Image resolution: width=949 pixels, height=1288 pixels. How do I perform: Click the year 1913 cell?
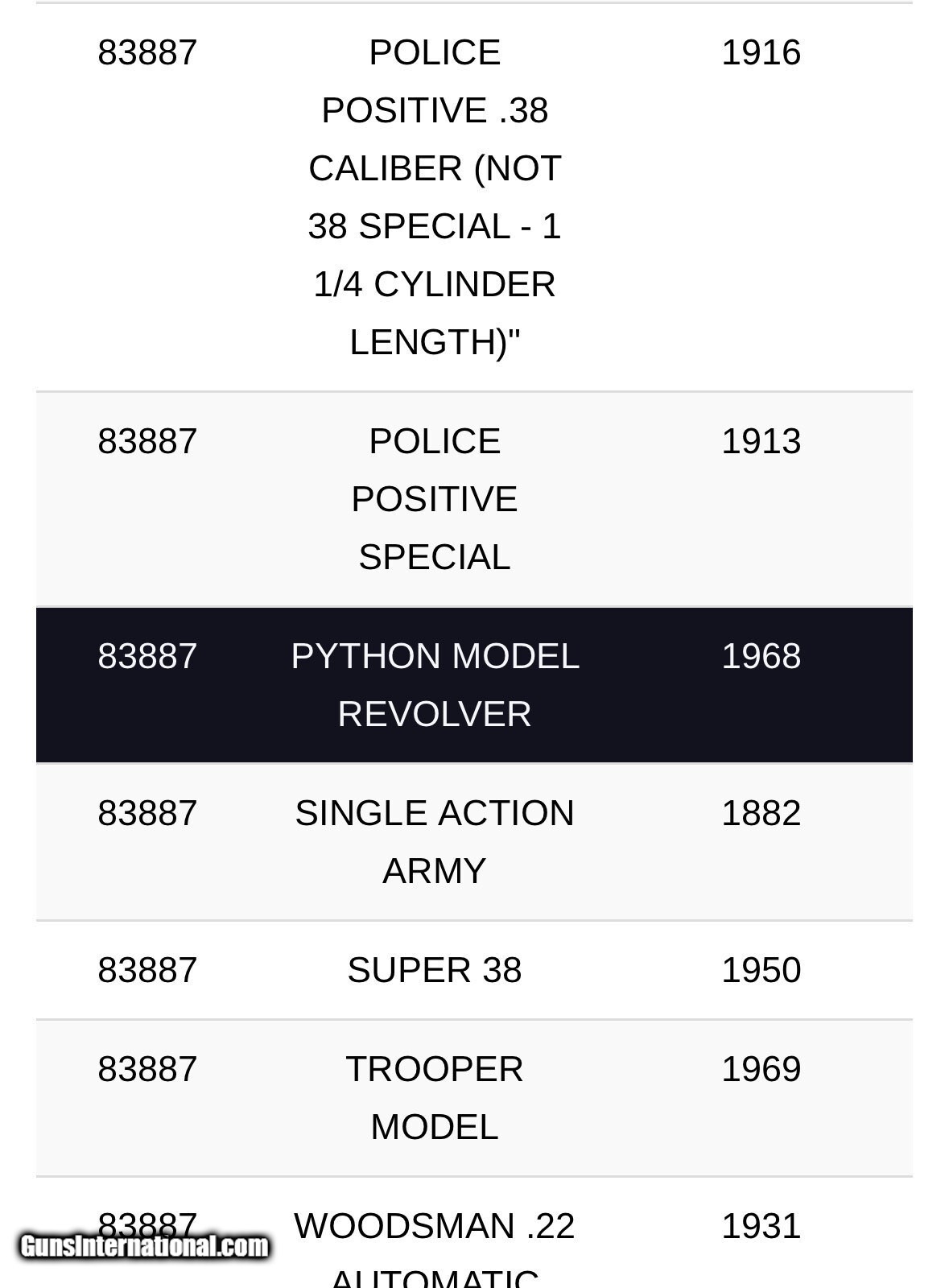pos(761,442)
